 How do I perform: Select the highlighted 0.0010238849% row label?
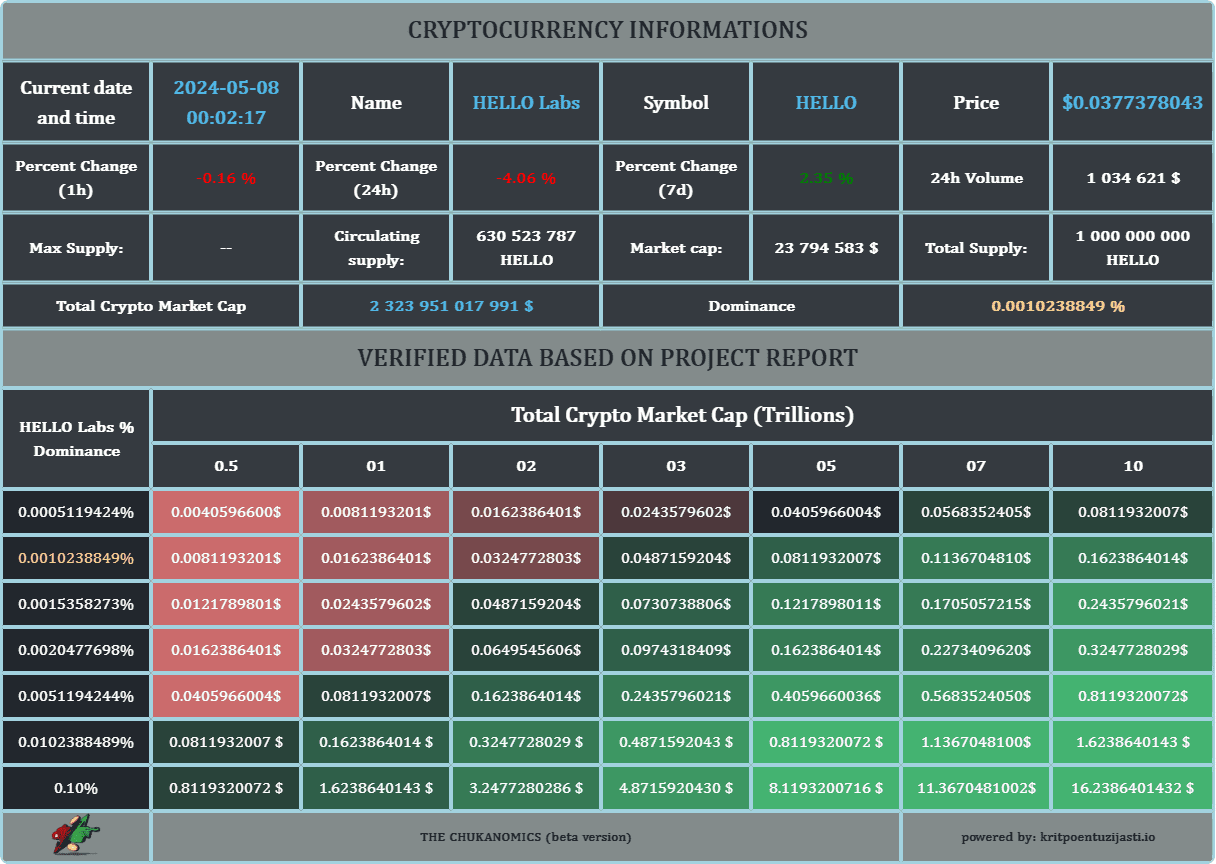click(76, 558)
